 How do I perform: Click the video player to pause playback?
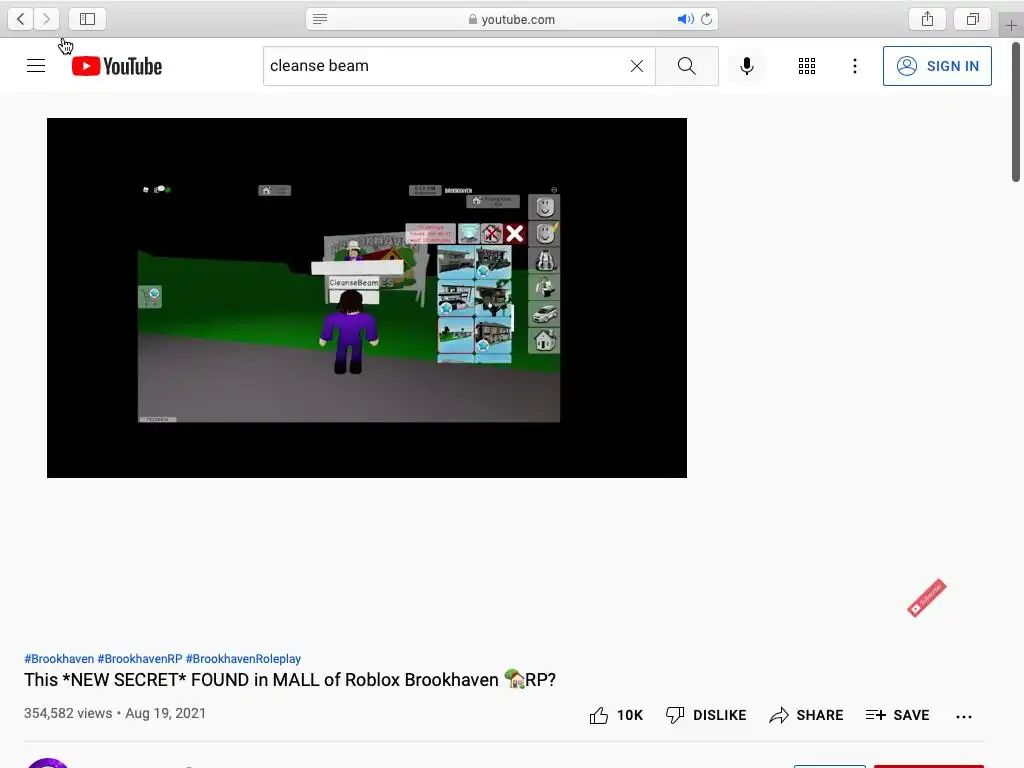pos(367,298)
